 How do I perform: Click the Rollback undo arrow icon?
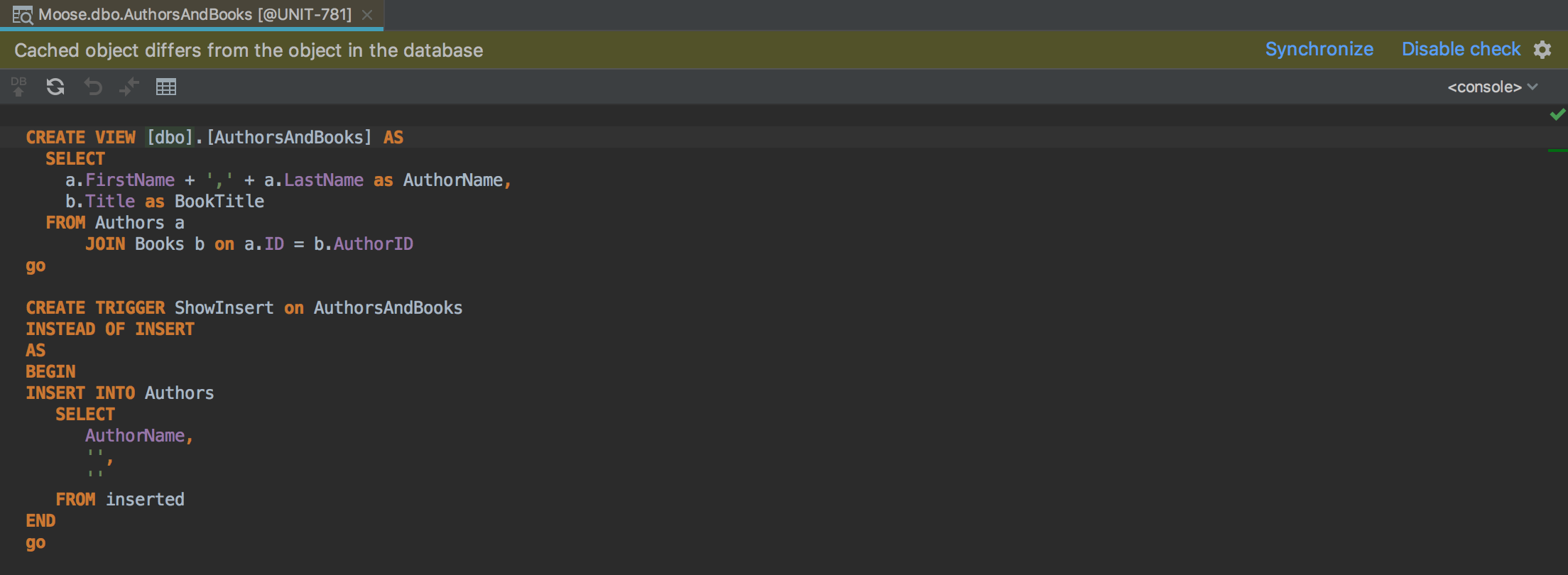93,87
